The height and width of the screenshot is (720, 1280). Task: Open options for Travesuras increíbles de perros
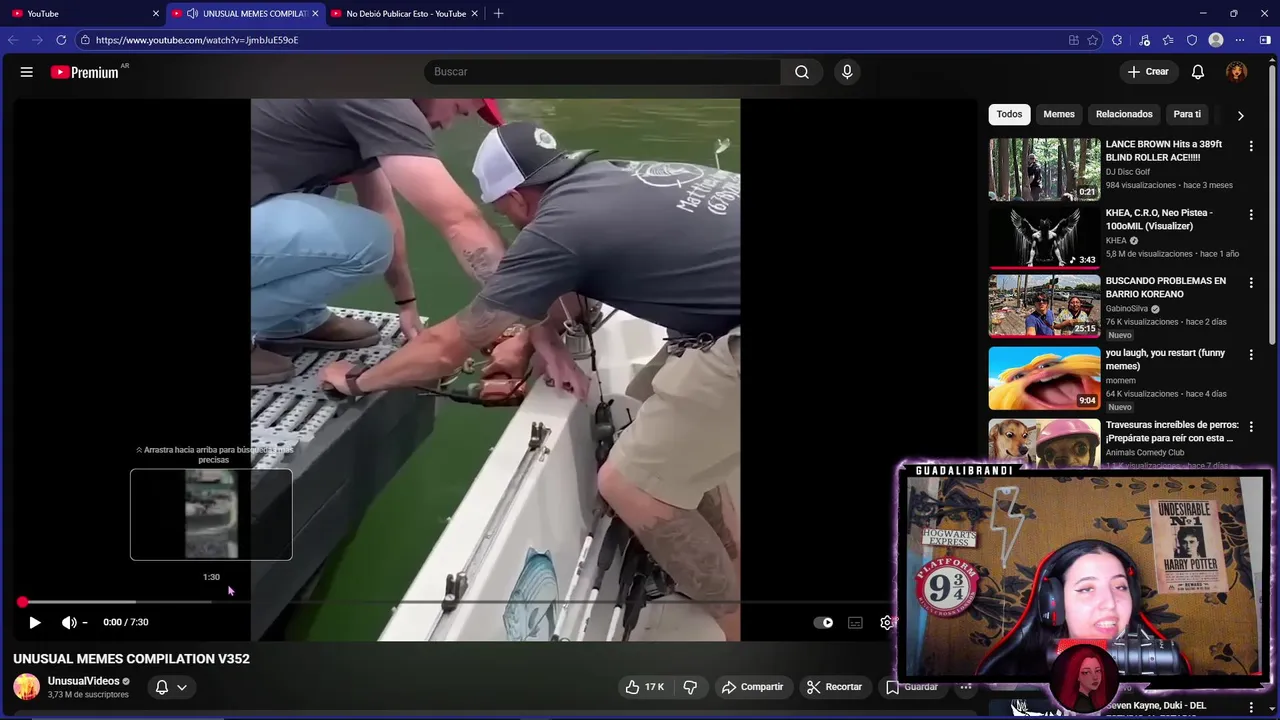pyautogui.click(x=1250, y=426)
